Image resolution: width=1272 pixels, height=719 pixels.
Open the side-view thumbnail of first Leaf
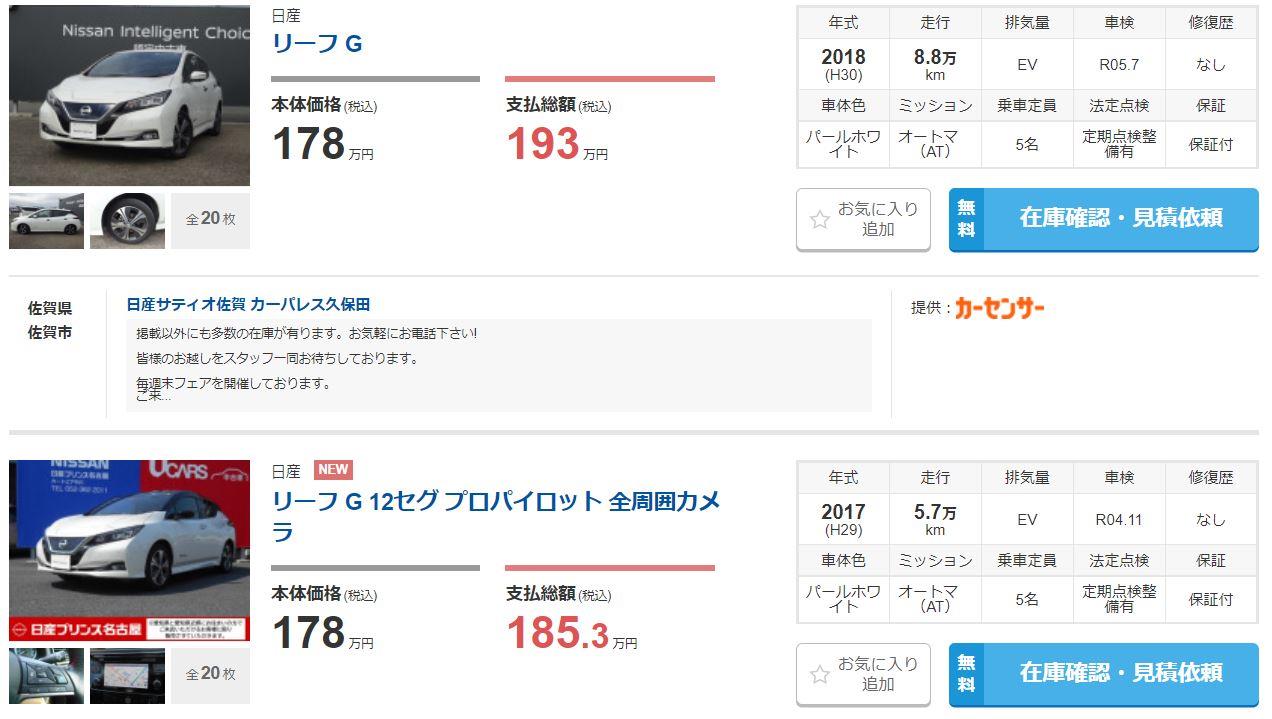47,221
